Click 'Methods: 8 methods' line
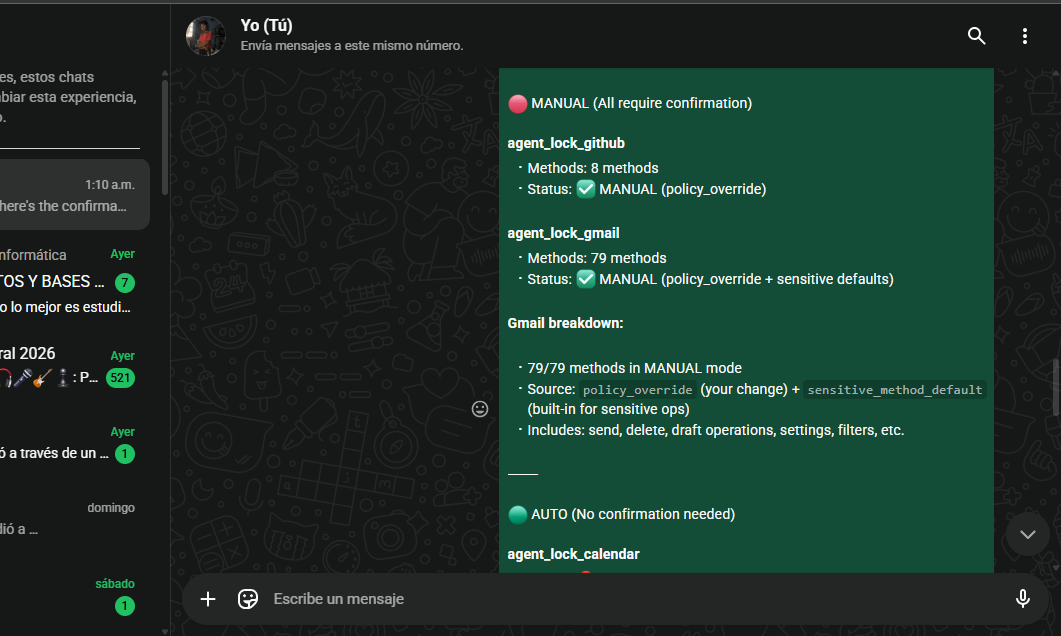This screenshot has height=636, width=1061. 592,168
